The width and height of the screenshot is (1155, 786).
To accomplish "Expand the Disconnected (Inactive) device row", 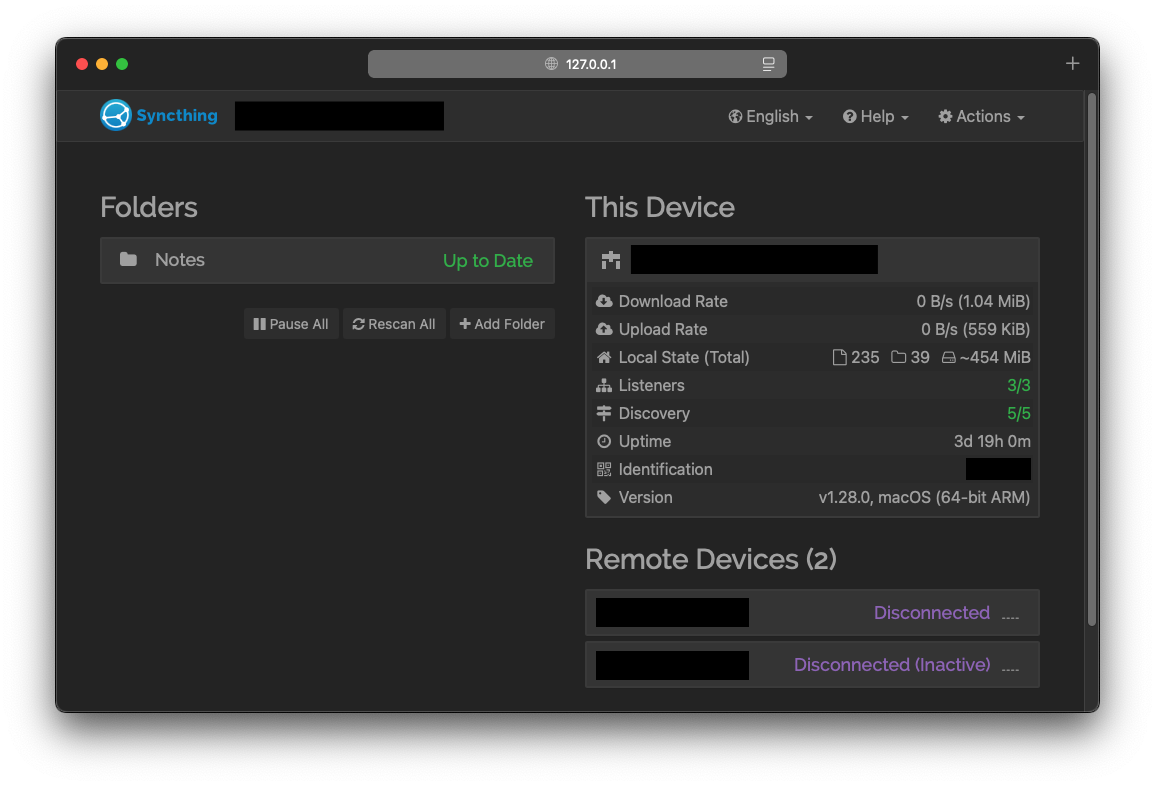I will (811, 665).
